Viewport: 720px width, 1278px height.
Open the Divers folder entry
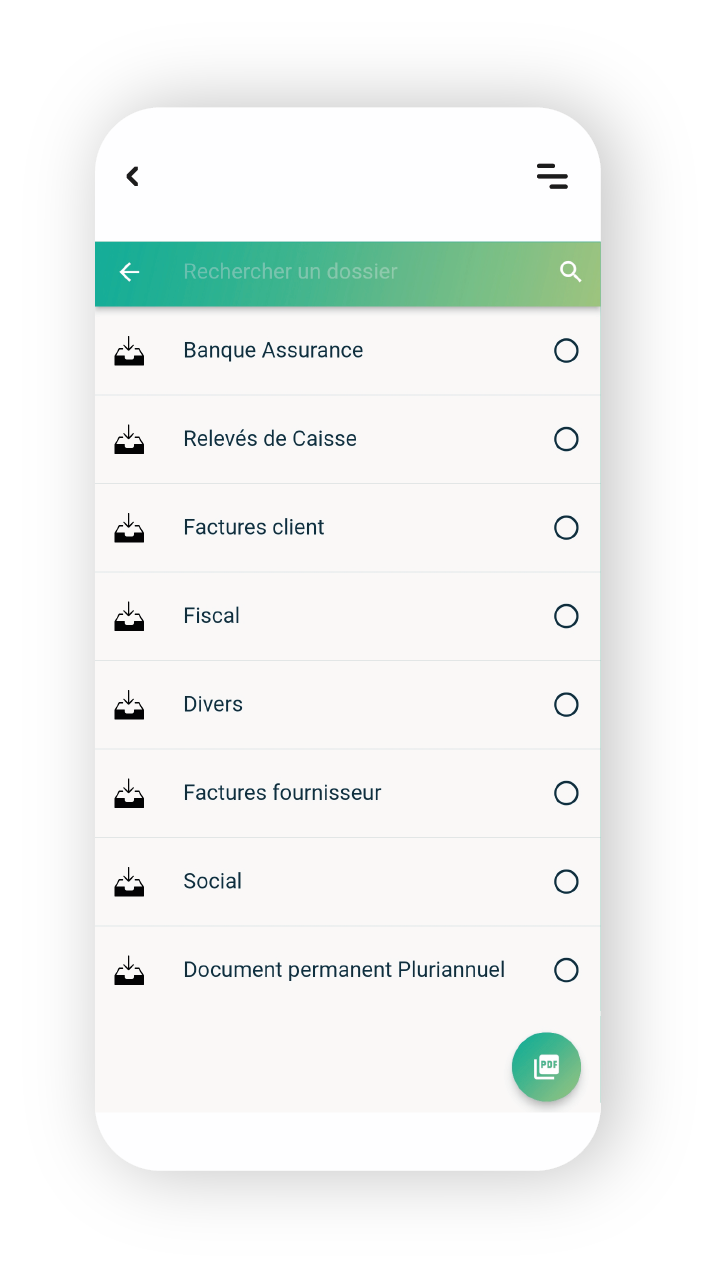tap(348, 705)
